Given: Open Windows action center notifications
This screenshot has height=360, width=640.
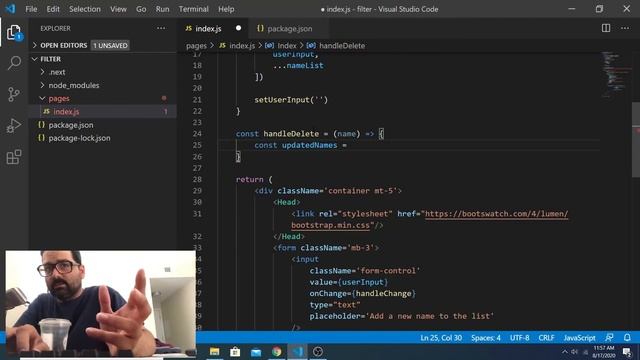Looking at the screenshot, I should pos(627,352).
